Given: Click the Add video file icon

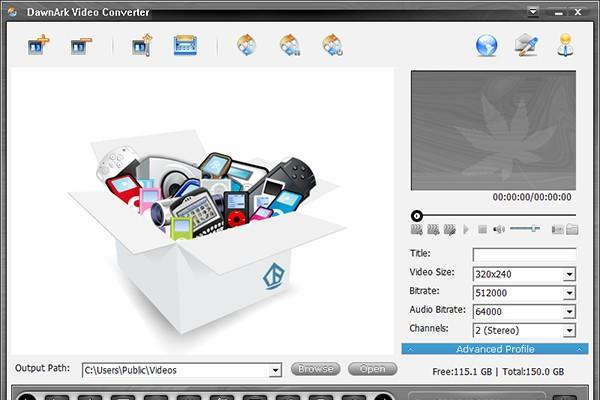Looking at the screenshot, I should (x=39, y=45).
